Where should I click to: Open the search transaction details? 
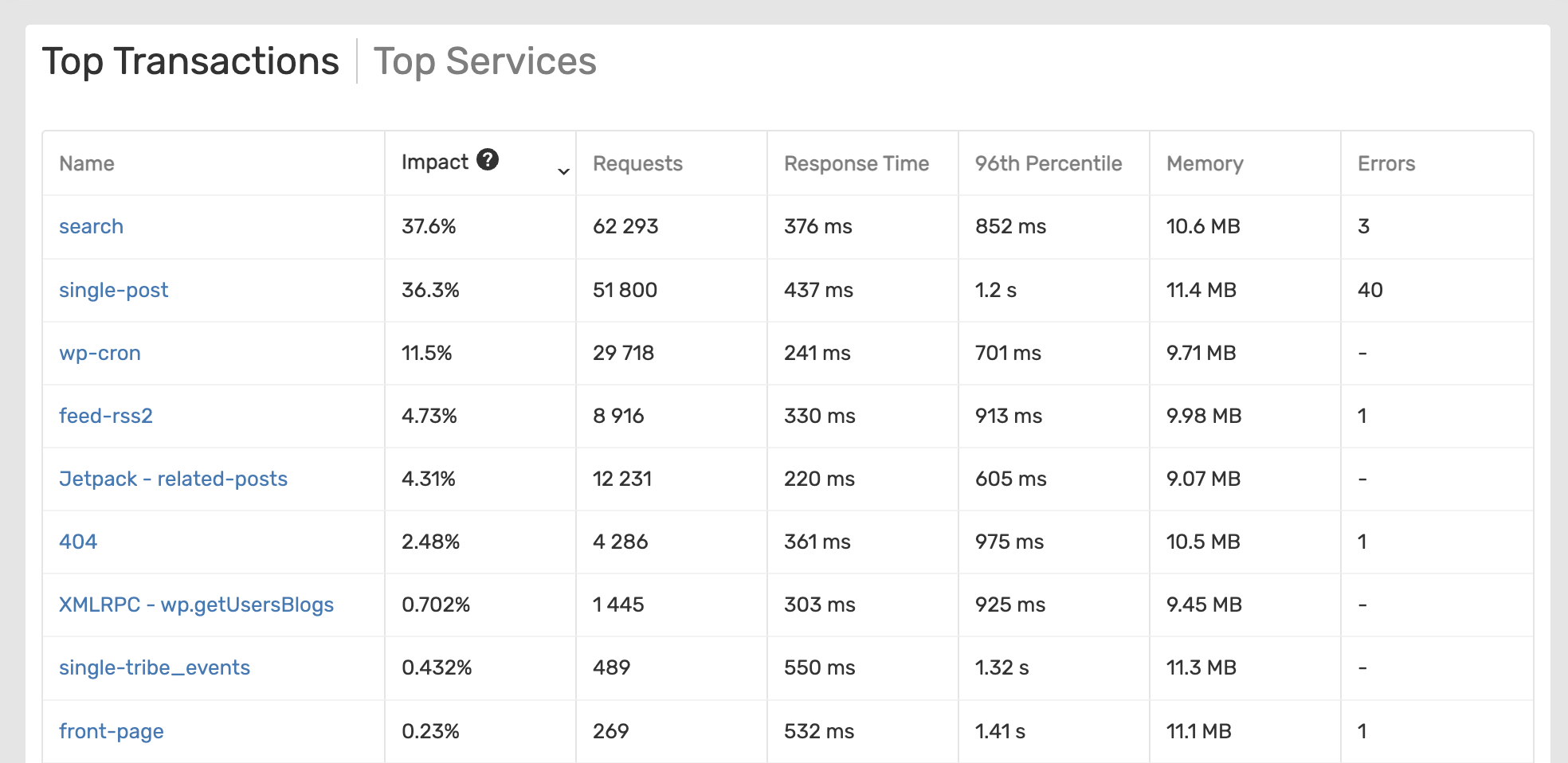click(x=91, y=226)
